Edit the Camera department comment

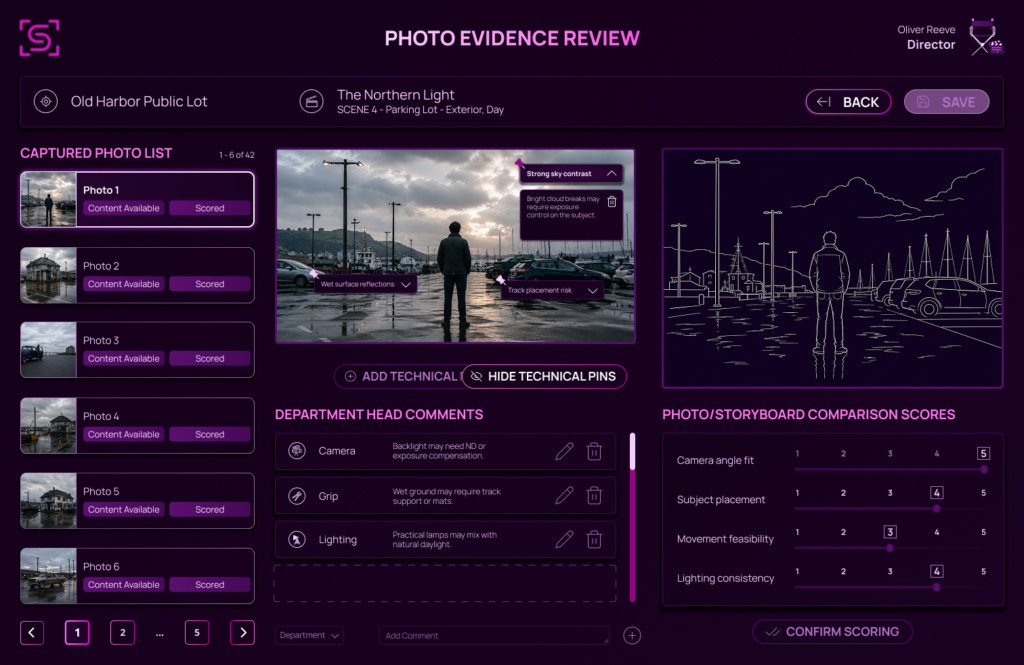tap(564, 451)
